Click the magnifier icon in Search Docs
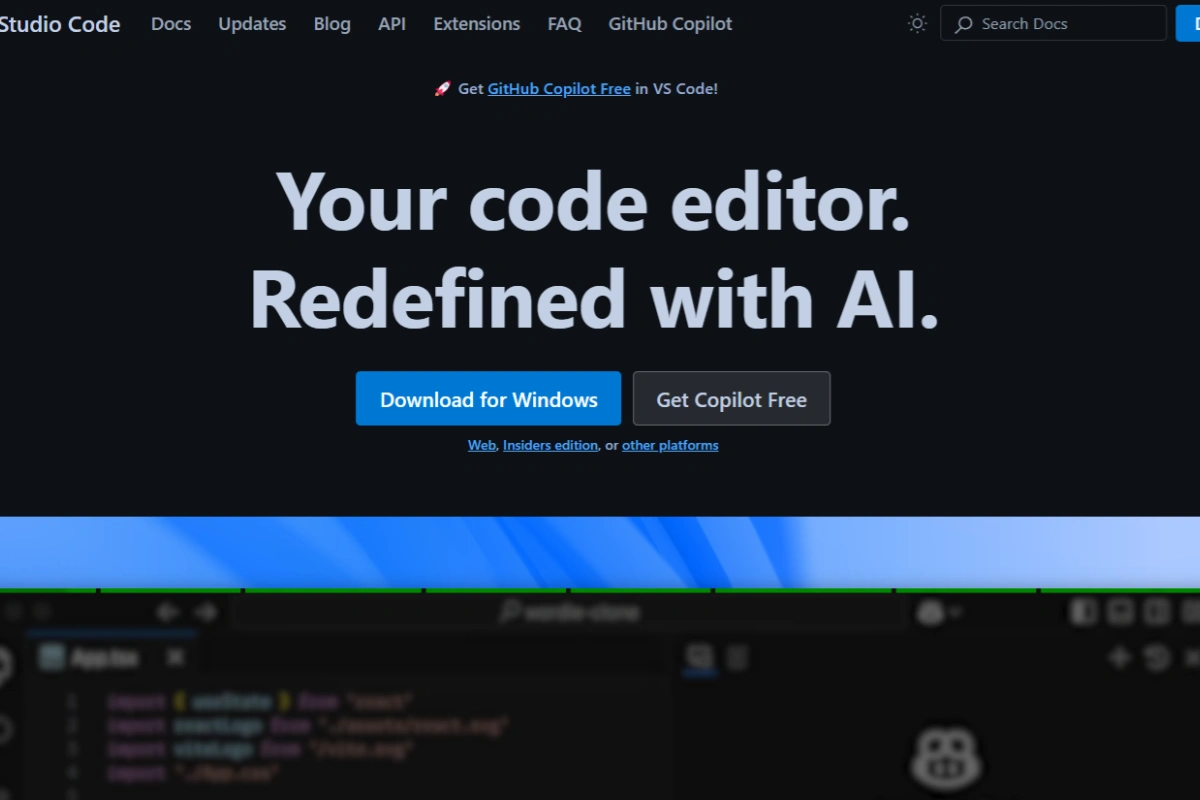 [x=963, y=24]
